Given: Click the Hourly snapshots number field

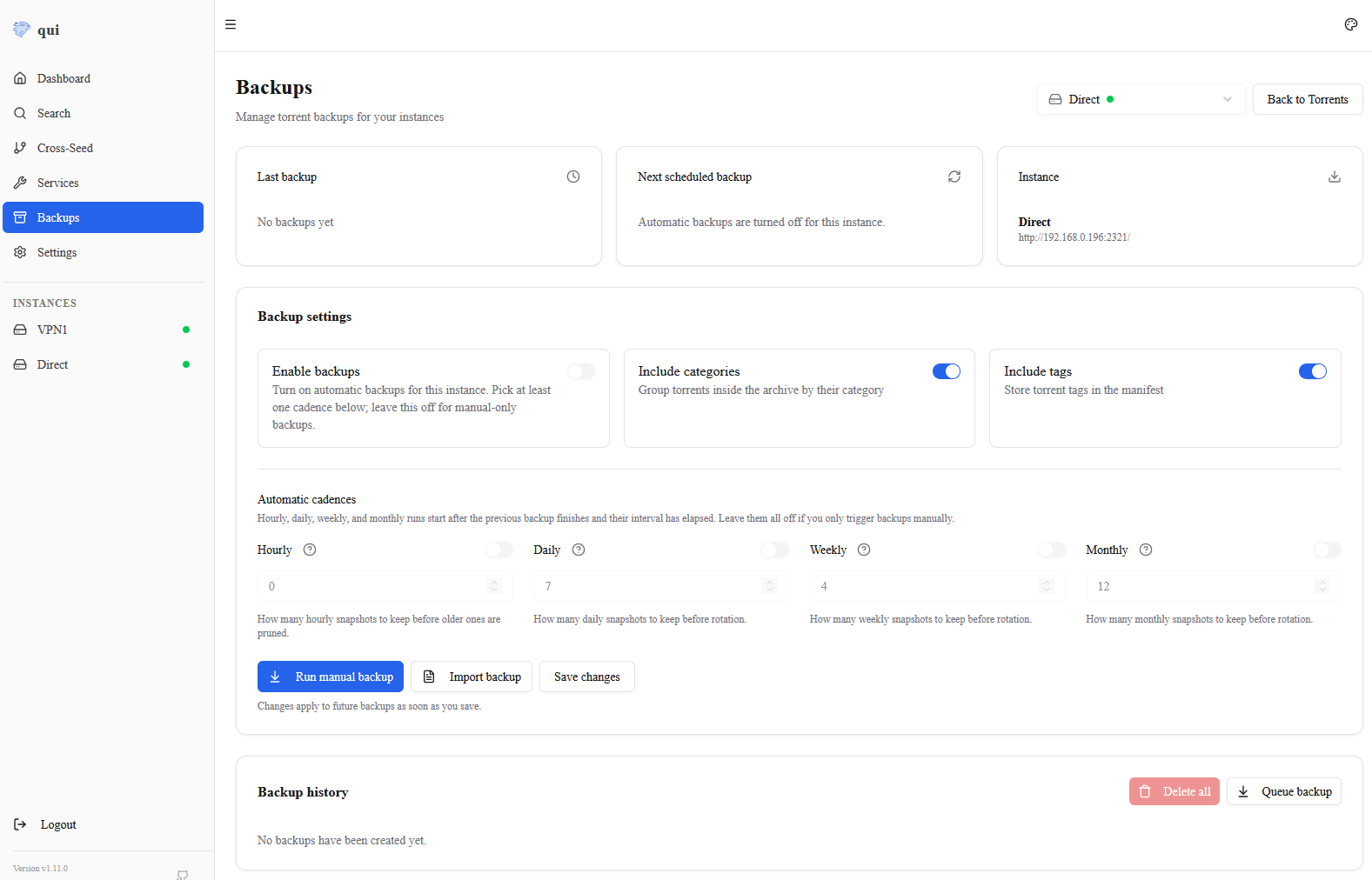Looking at the screenshot, I should (385, 586).
